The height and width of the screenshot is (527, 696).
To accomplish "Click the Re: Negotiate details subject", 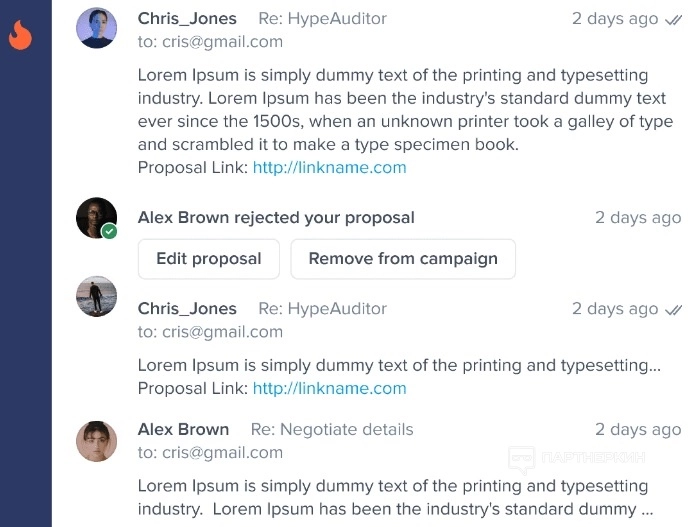I will pyautogui.click(x=331, y=429).
